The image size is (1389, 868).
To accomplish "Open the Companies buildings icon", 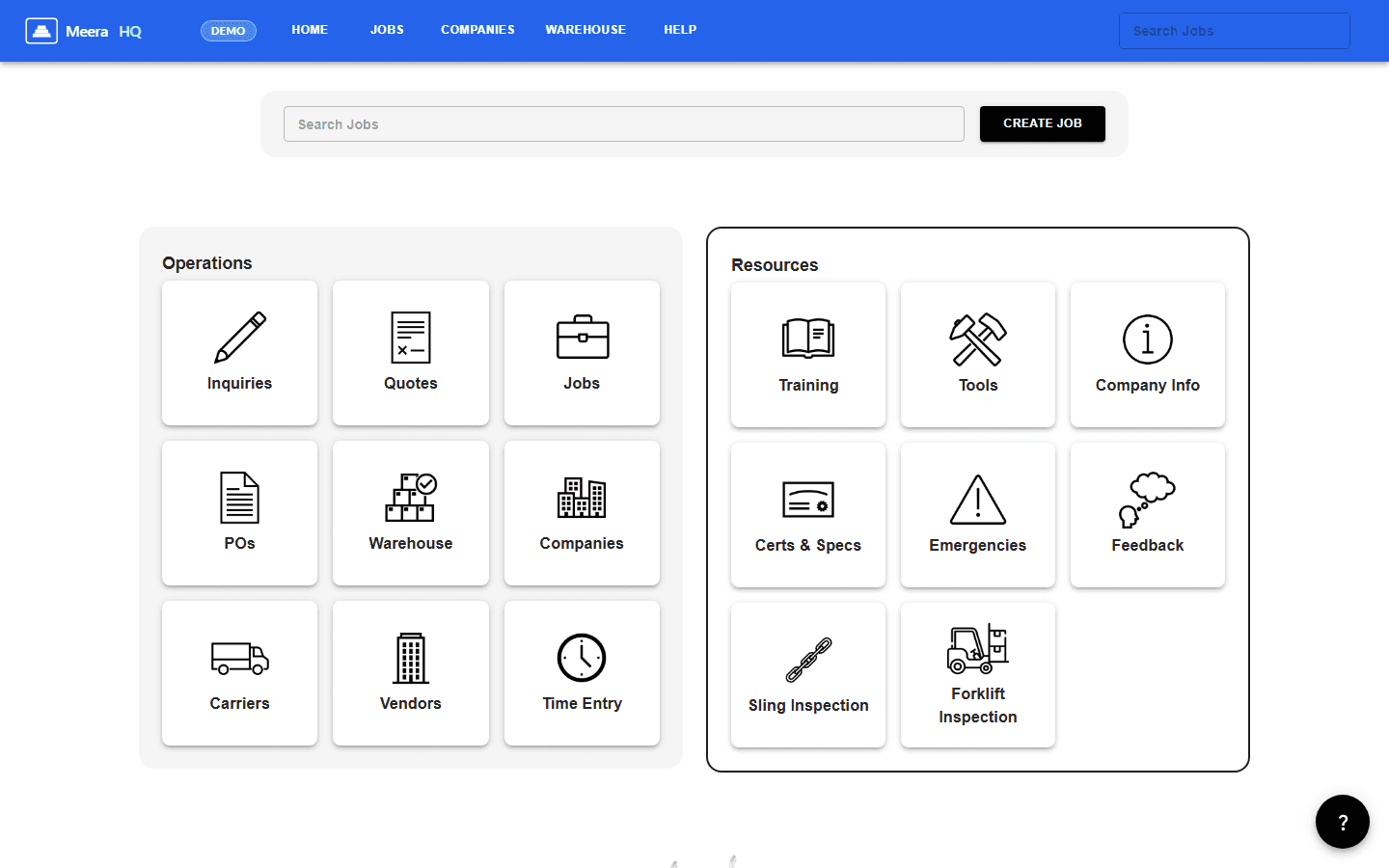I will [582, 498].
